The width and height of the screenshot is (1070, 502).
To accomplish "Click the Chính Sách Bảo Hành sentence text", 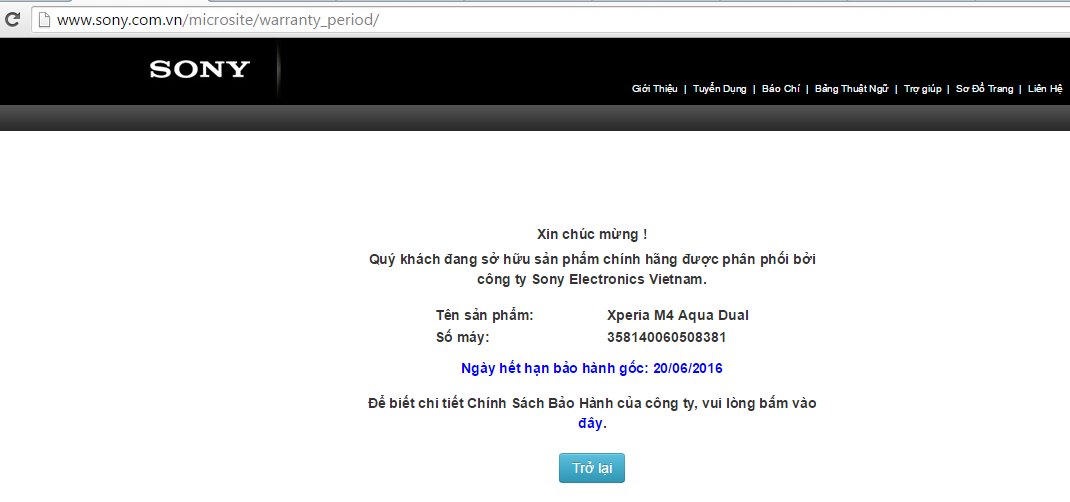I will click(x=598, y=403).
